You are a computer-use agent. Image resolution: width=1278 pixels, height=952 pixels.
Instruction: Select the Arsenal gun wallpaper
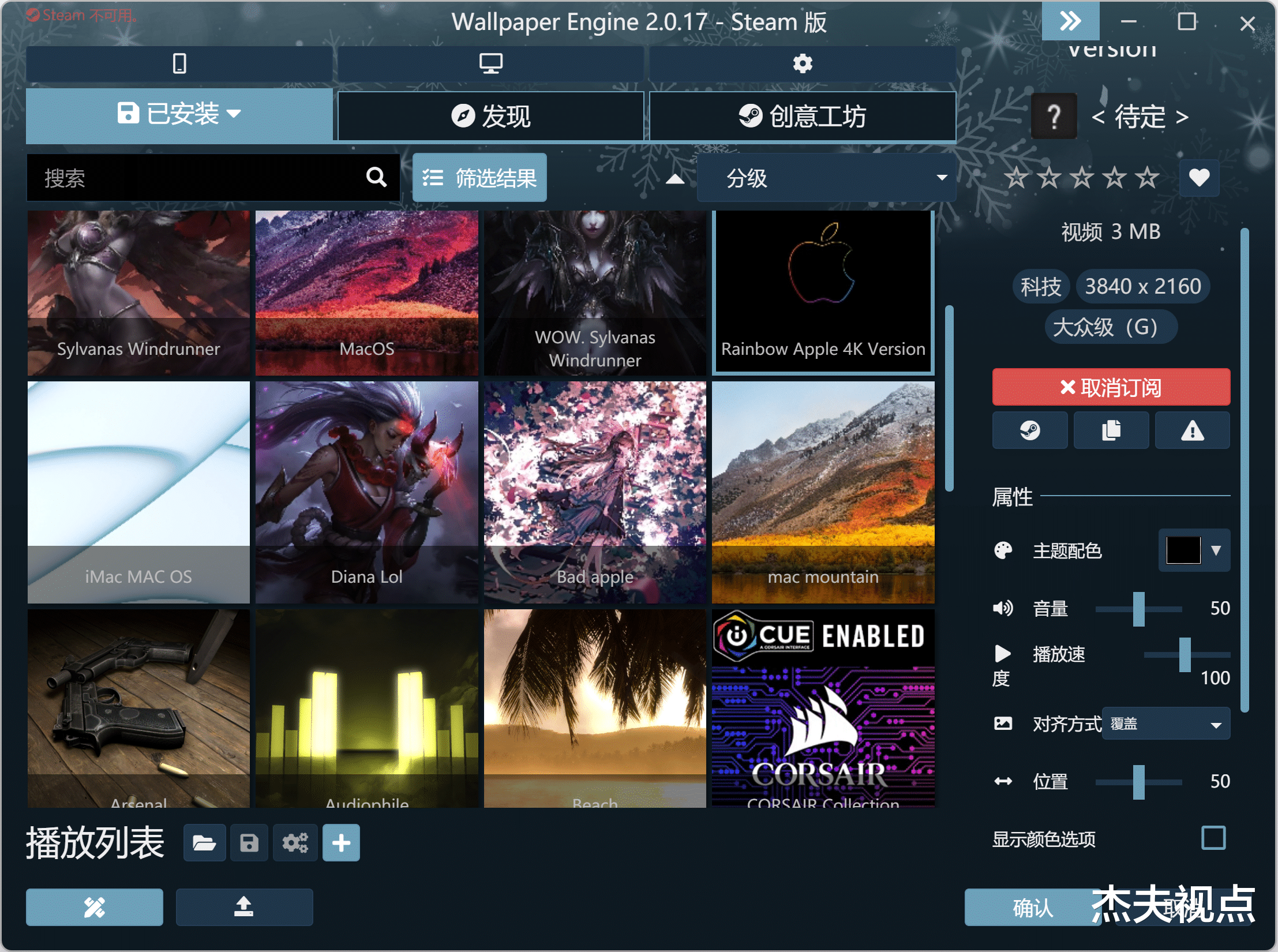(138, 709)
